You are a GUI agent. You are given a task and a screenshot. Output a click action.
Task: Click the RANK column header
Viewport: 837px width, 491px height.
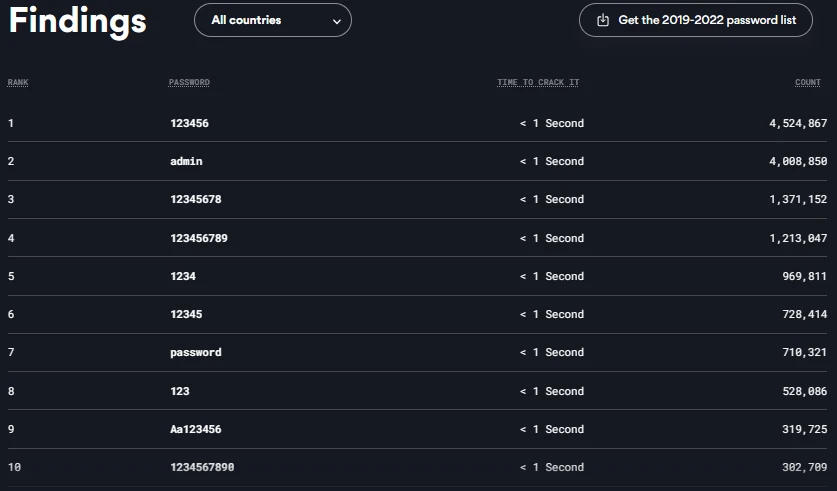coord(18,82)
